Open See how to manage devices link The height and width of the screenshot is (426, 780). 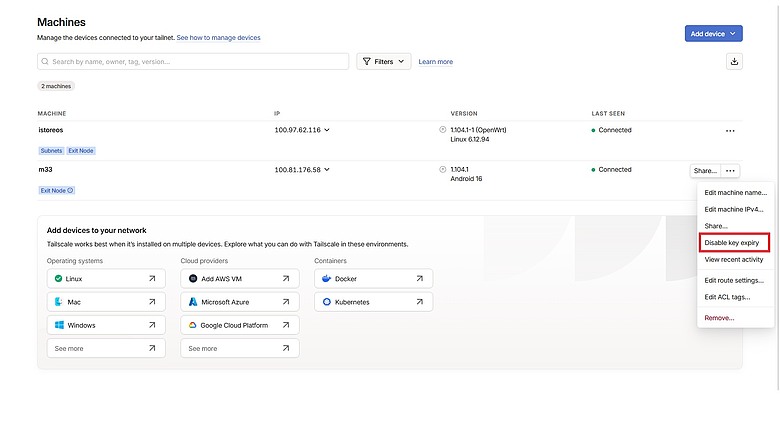click(218, 37)
